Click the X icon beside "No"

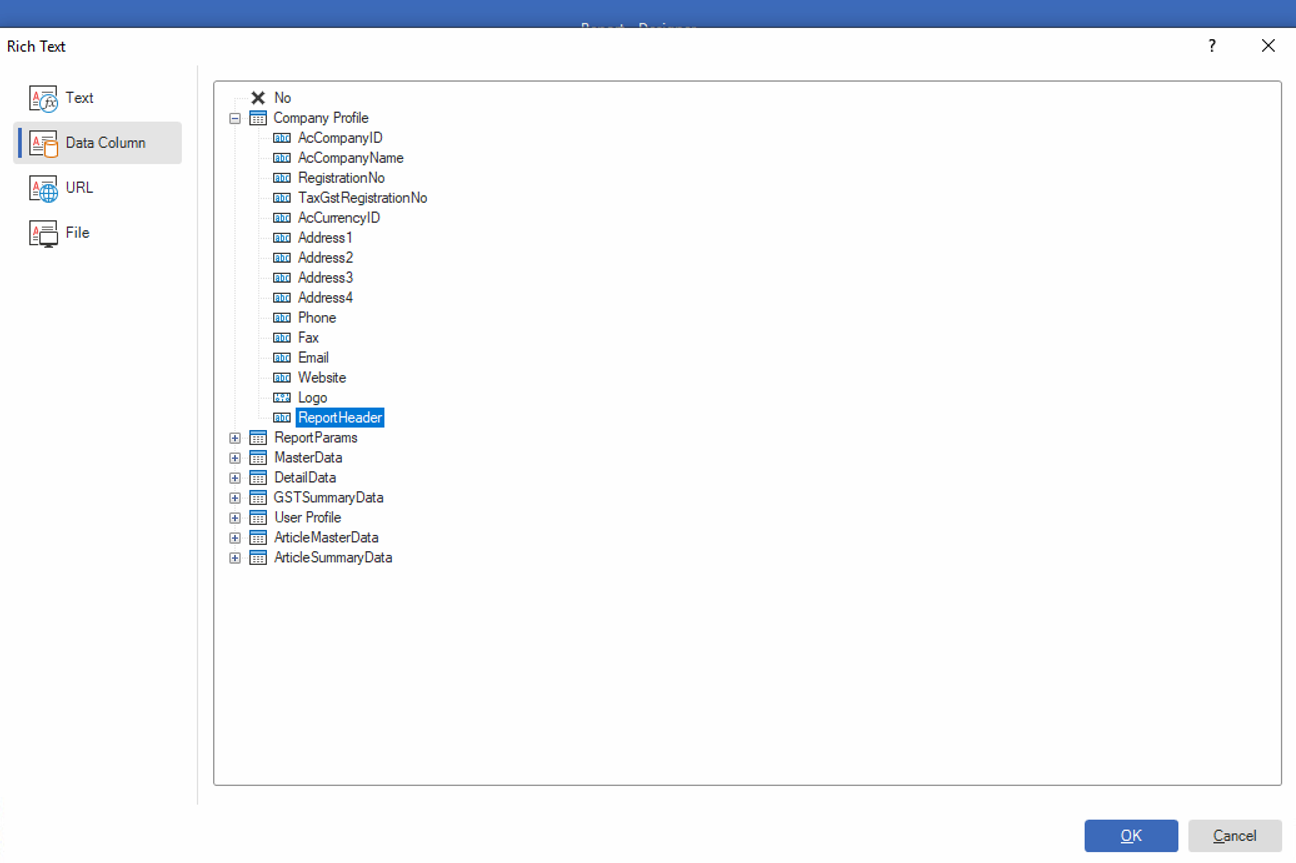(259, 97)
